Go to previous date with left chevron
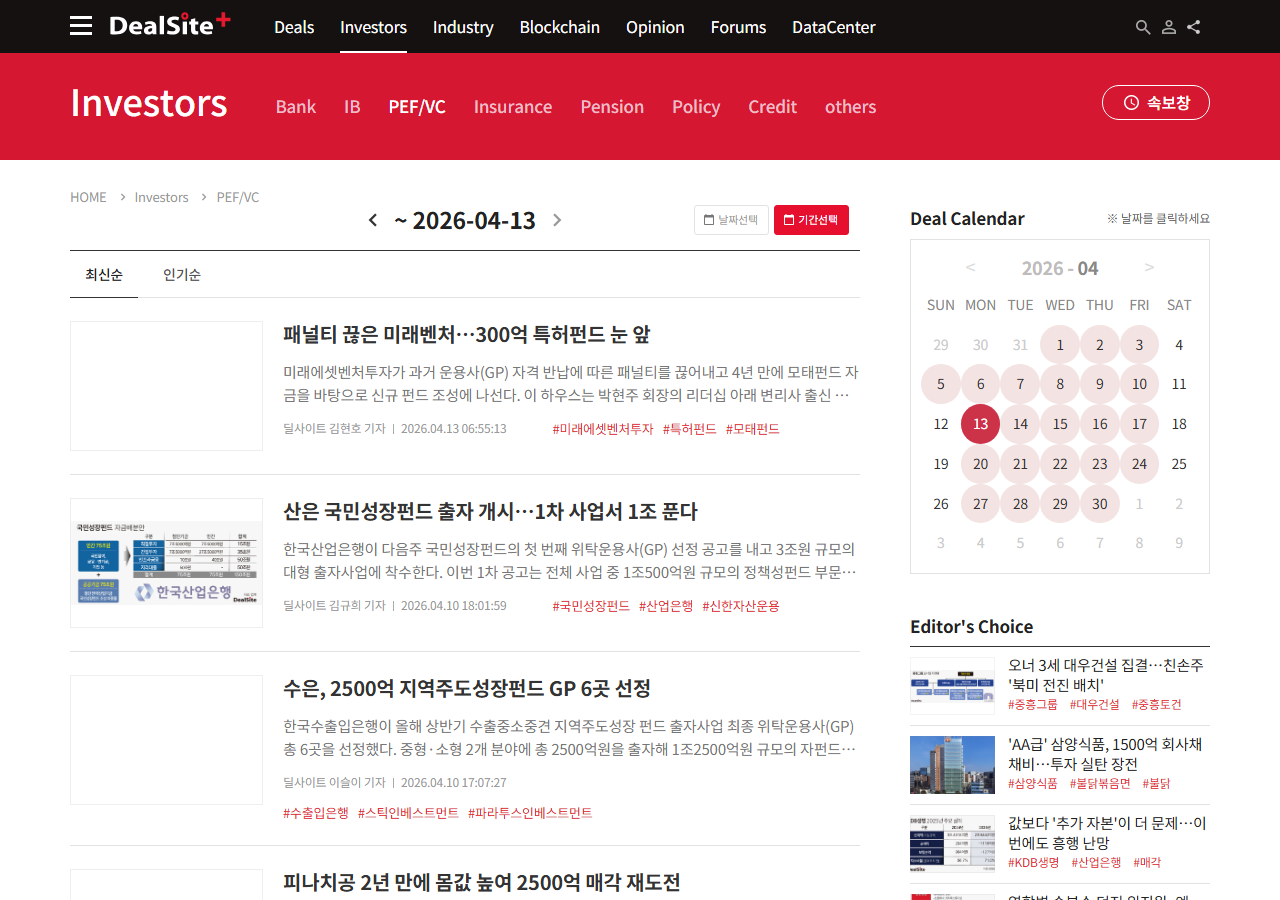The width and height of the screenshot is (1280, 900). [373, 220]
